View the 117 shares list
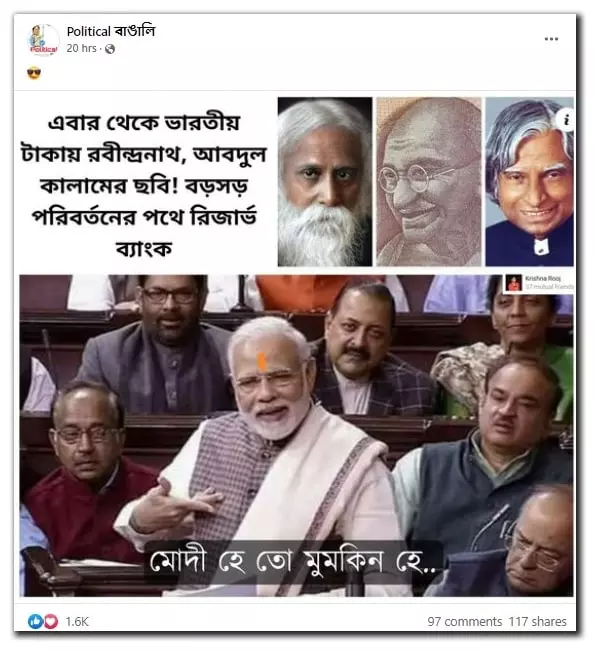The image size is (595, 650). click(537, 621)
